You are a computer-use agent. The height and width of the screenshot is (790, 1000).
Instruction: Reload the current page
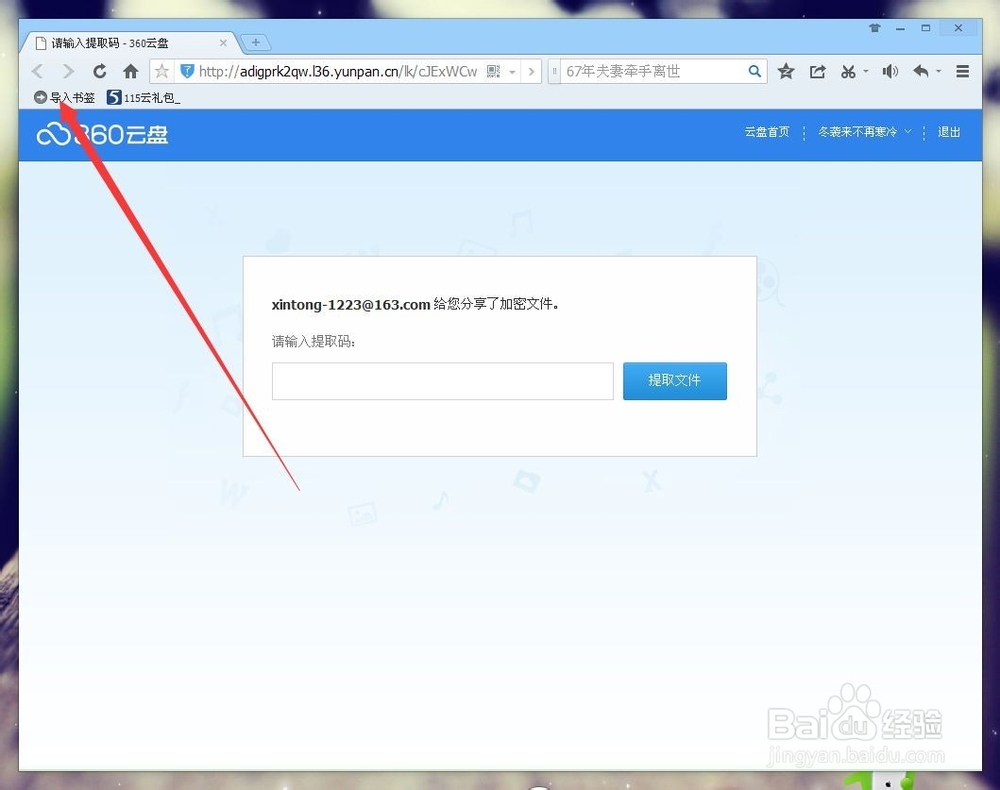[x=99, y=71]
